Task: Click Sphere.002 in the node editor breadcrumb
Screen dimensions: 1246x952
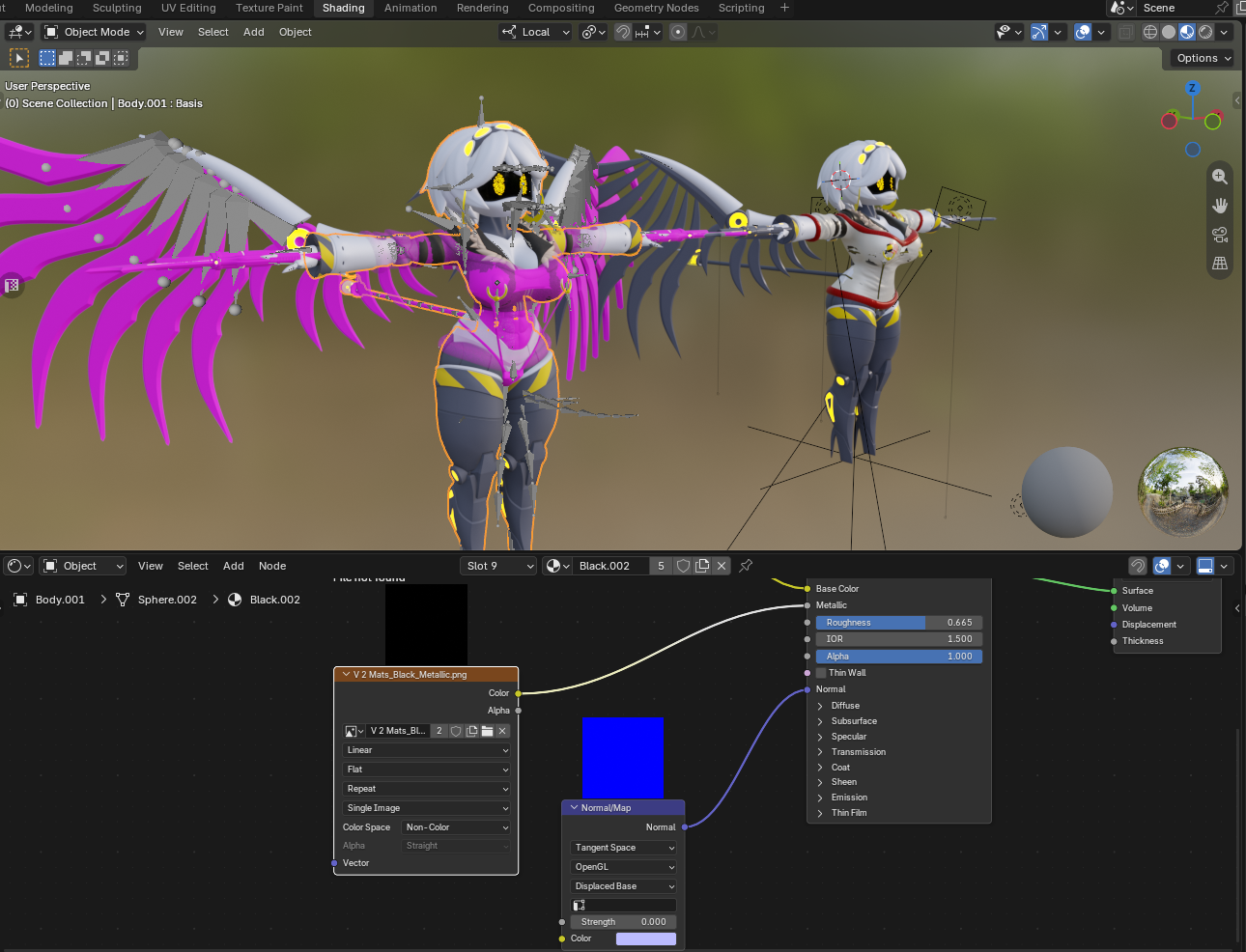Action: click(167, 600)
